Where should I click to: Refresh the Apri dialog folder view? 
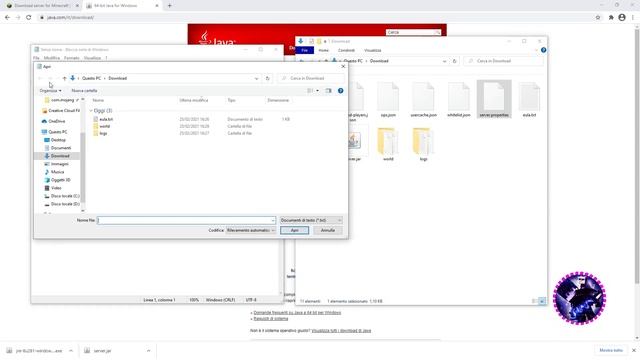click(x=268, y=78)
